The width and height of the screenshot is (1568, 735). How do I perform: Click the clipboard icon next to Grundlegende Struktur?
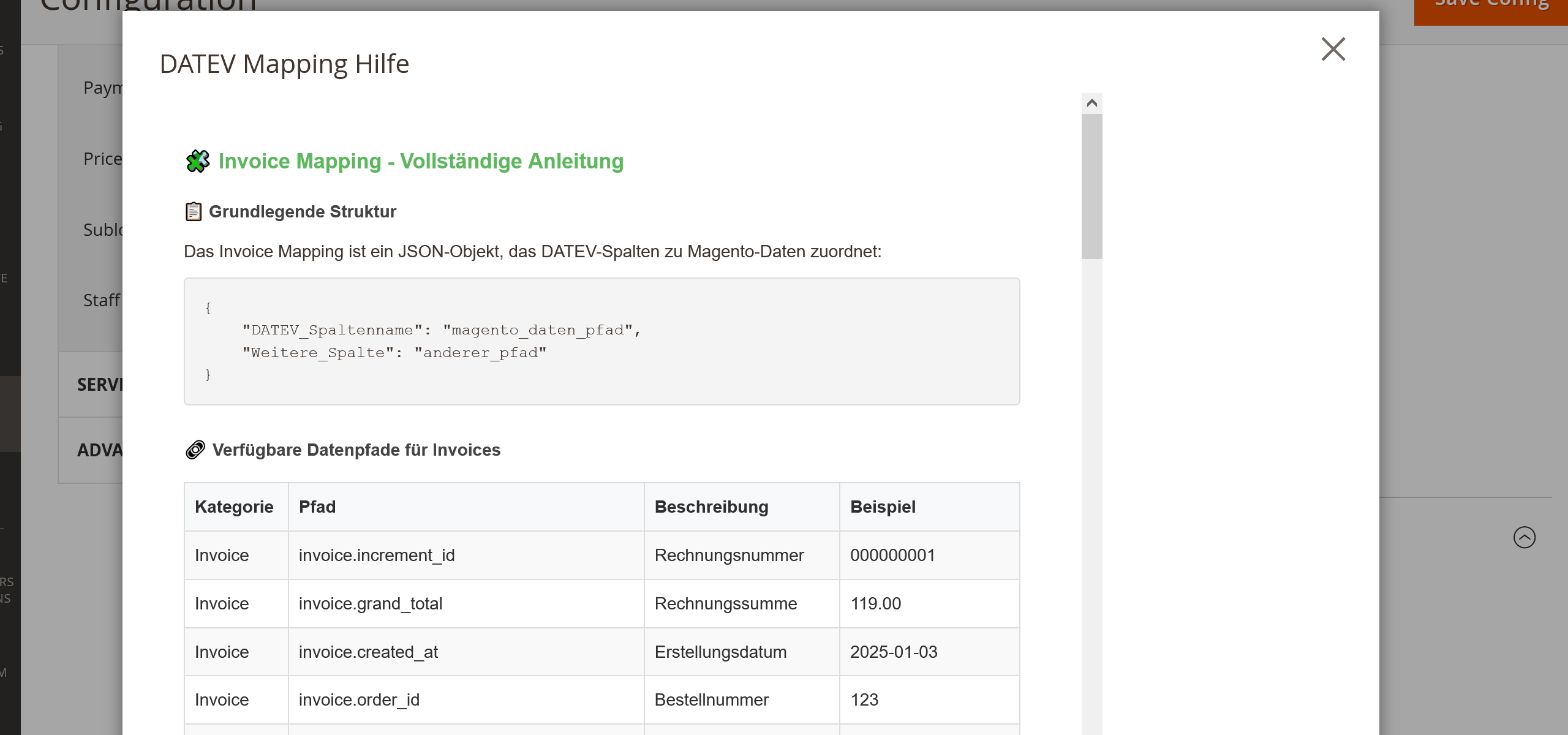194,211
